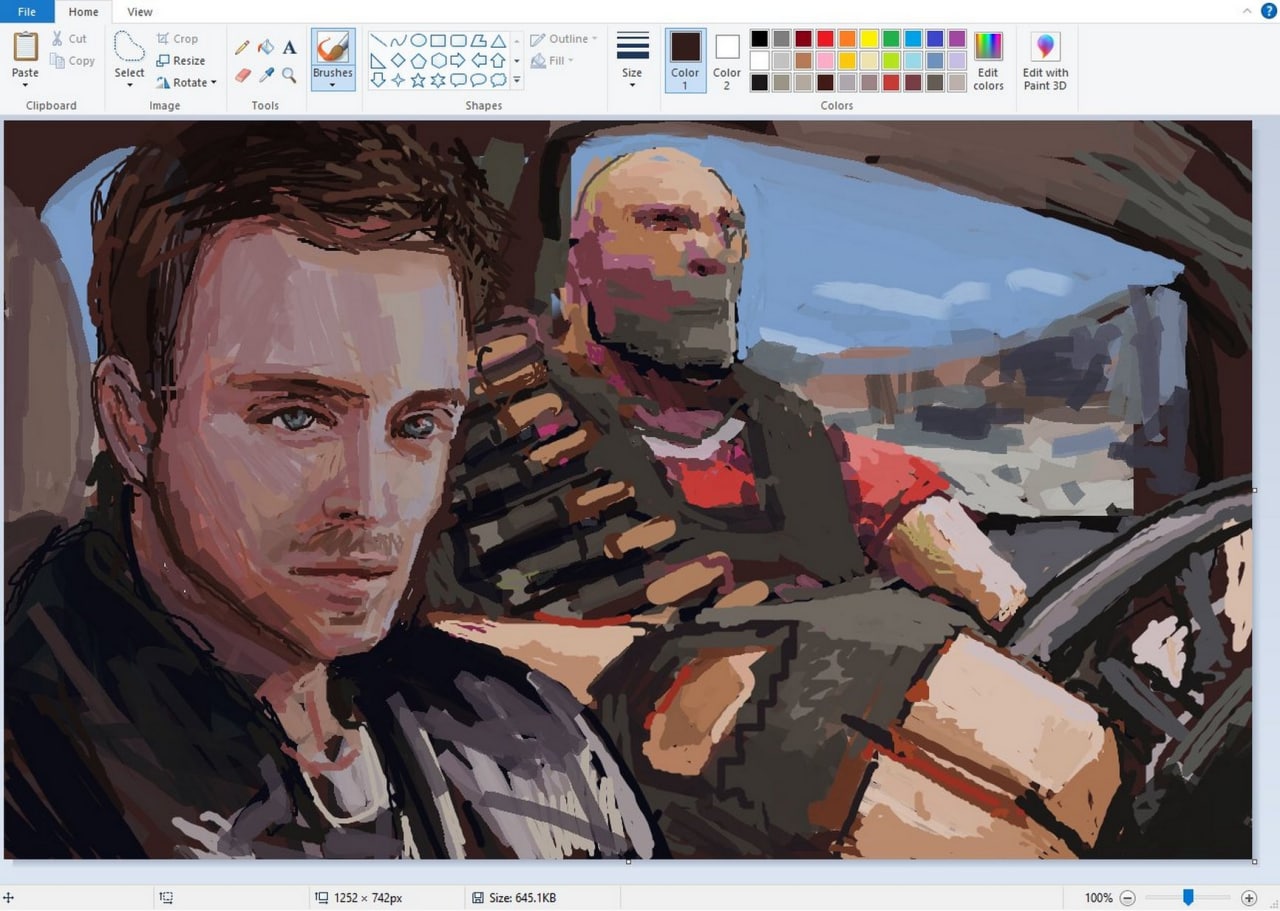Image resolution: width=1280 pixels, height=911 pixels.
Task: Click on the painted canvas image
Action: point(628,490)
